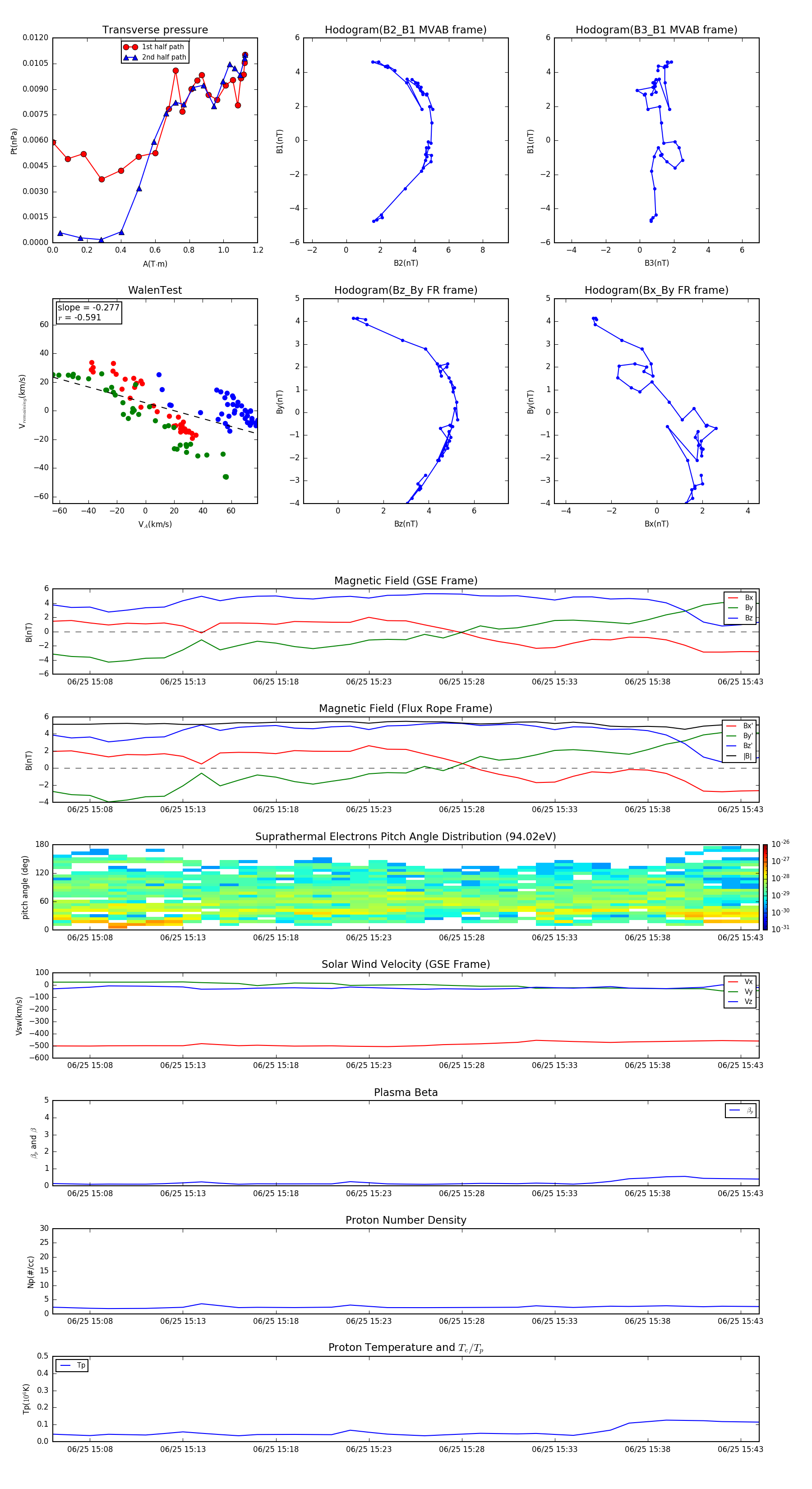Click '06/25 15:43' tick under solar wind plot

click(740, 1066)
